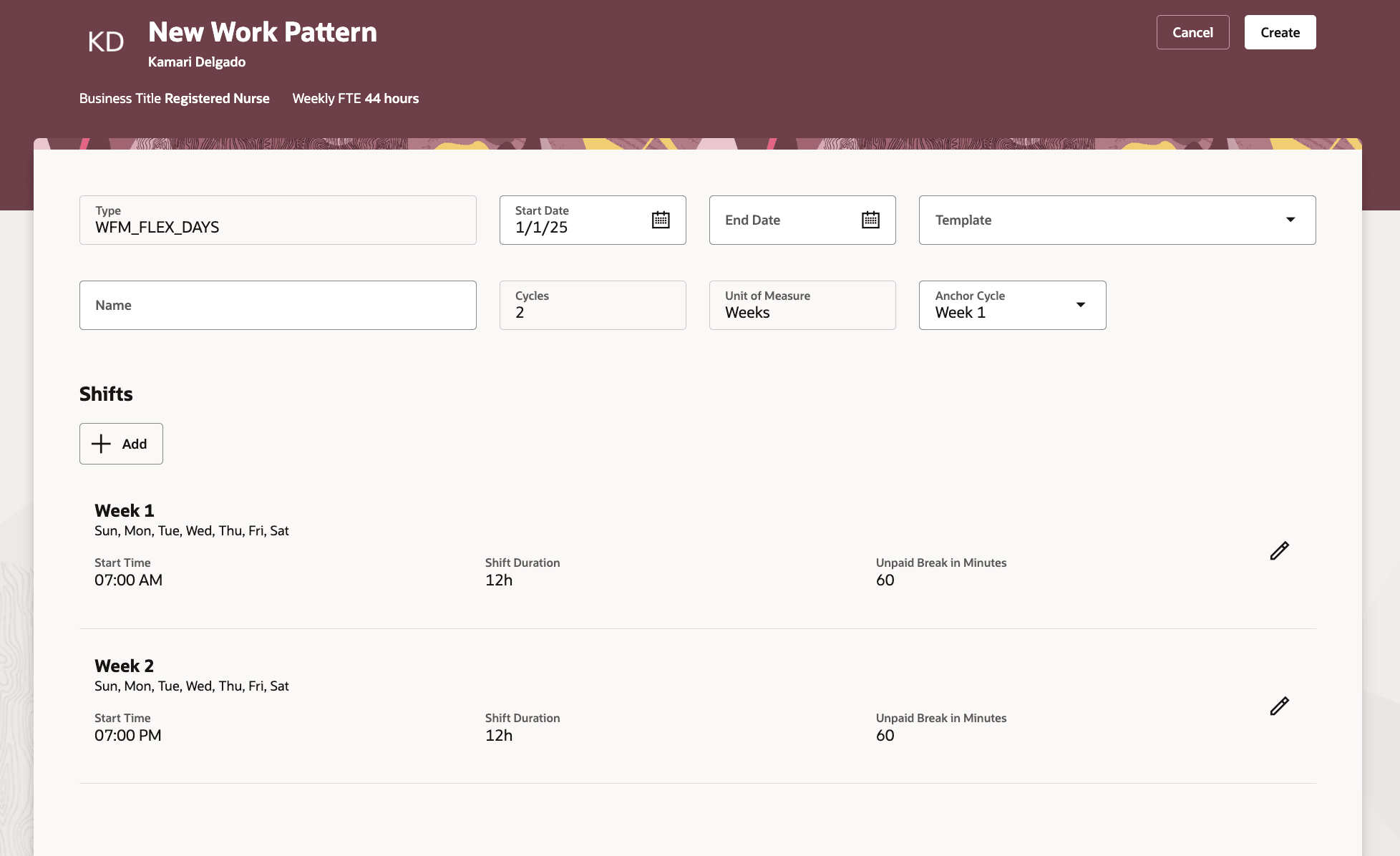Click the Start Date field
This screenshot has width=1400, height=856.
point(573,220)
